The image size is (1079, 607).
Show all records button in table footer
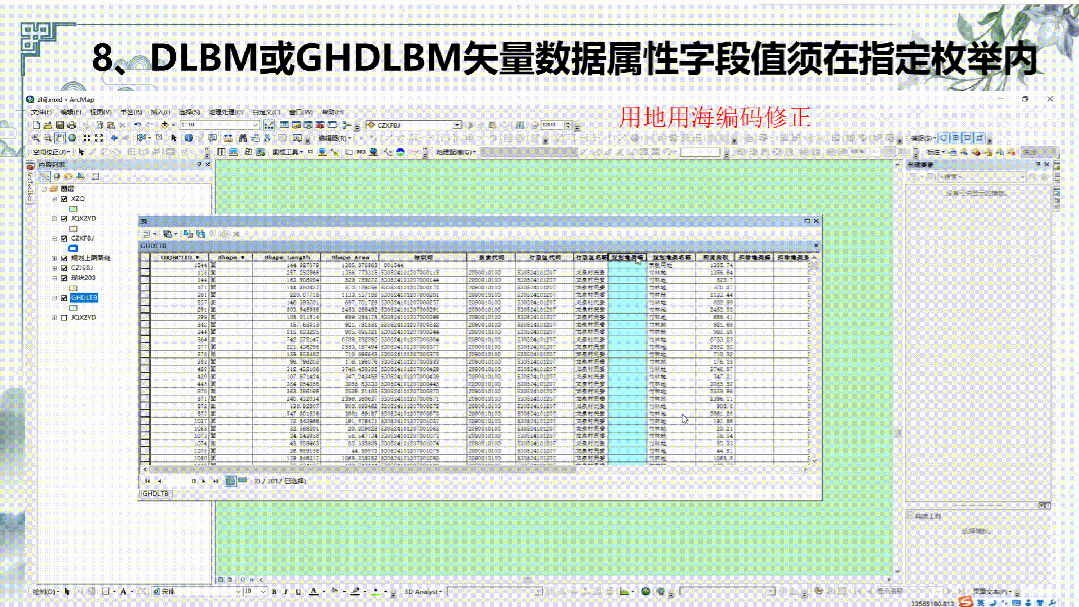click(x=231, y=481)
